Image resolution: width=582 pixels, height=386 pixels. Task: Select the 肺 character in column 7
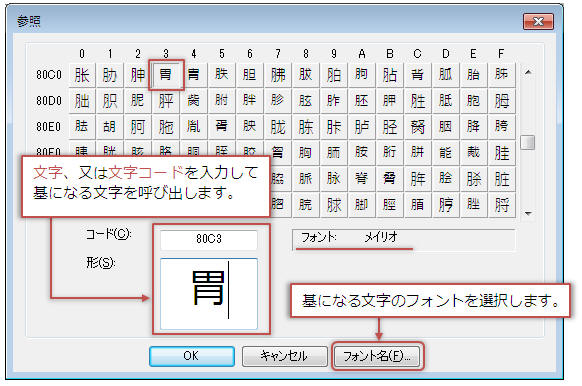[278, 75]
